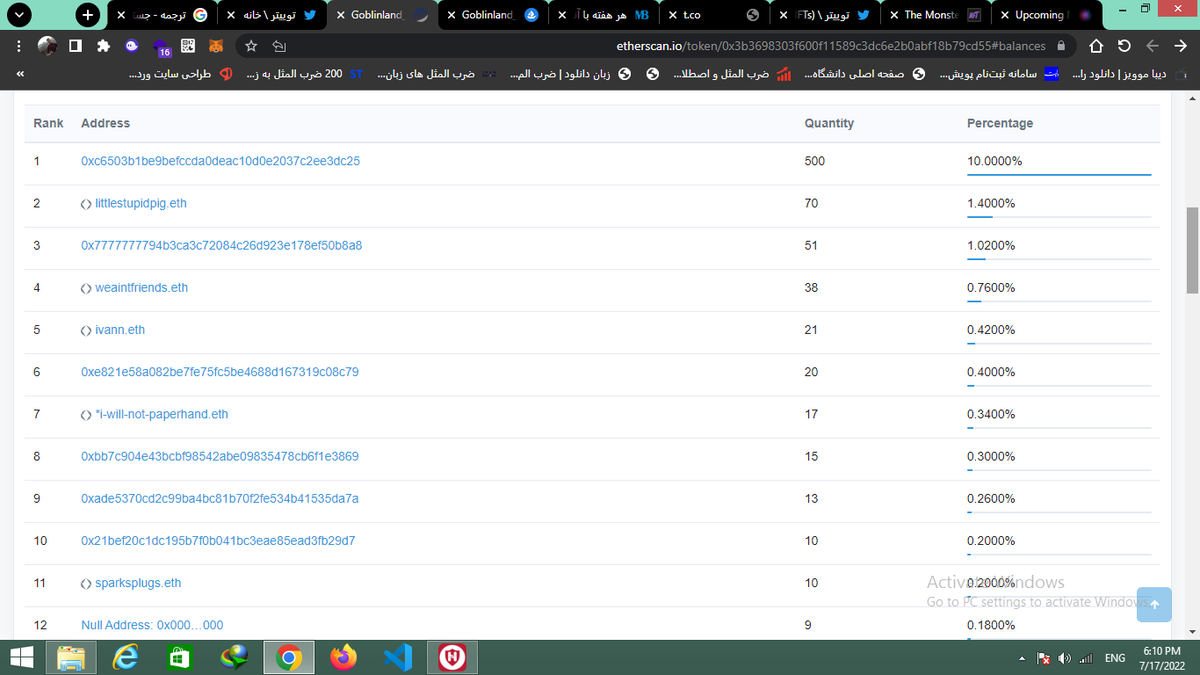Open the Chrome profile avatar
This screenshot has height=675, width=1200.
46,46
